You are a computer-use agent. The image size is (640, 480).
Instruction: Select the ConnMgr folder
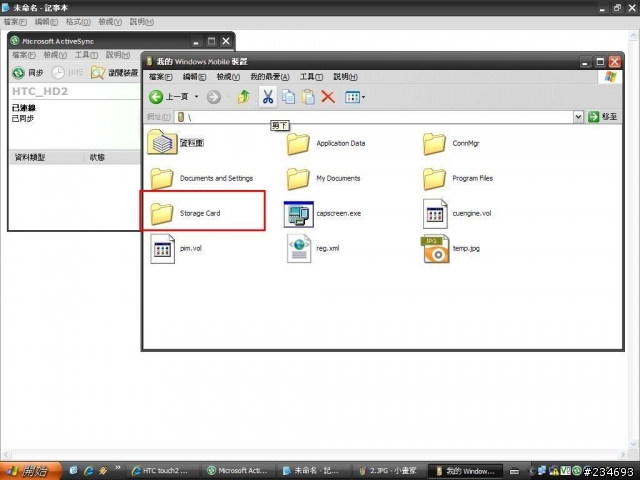point(451,144)
